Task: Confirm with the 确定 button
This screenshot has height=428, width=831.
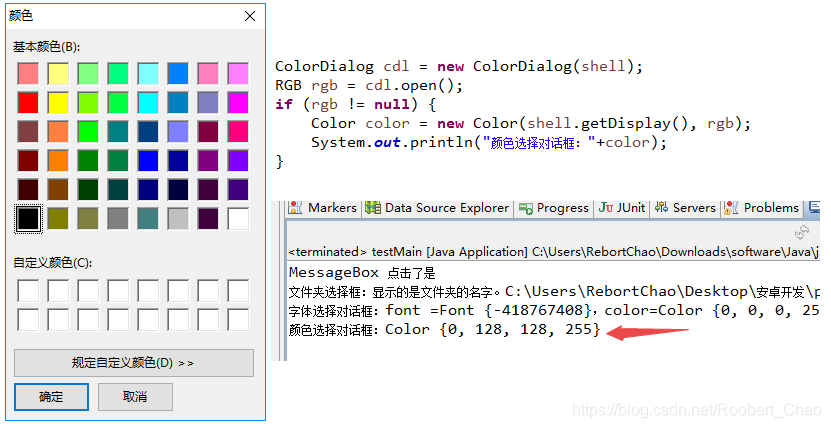Action: [x=51, y=397]
